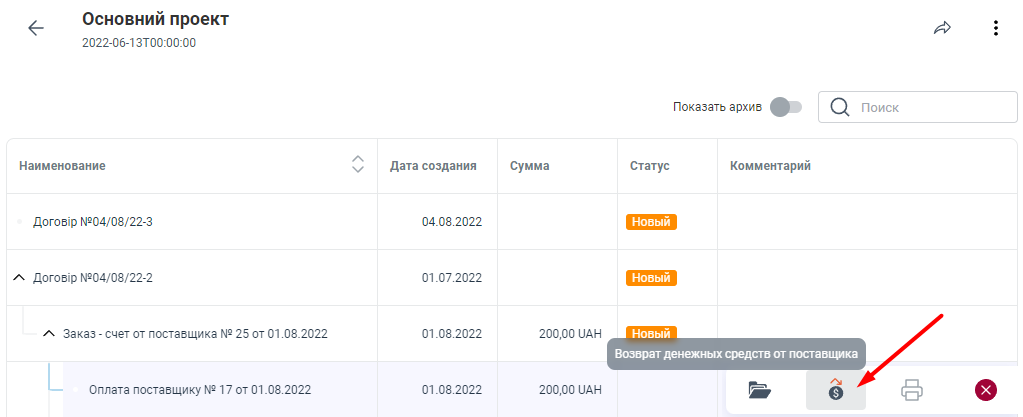The height and width of the screenshot is (417, 1023).
Task: Click the Новый badge for Договір №04/08/22-3
Action: pyautogui.click(x=651, y=221)
